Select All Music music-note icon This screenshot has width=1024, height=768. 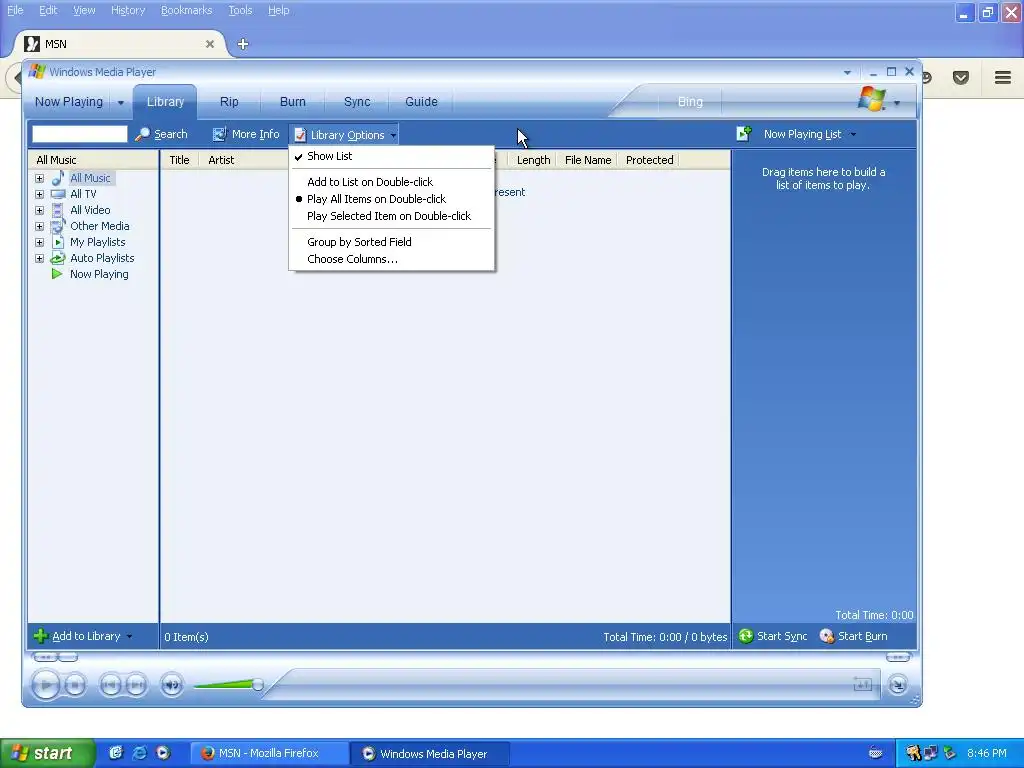pos(58,178)
